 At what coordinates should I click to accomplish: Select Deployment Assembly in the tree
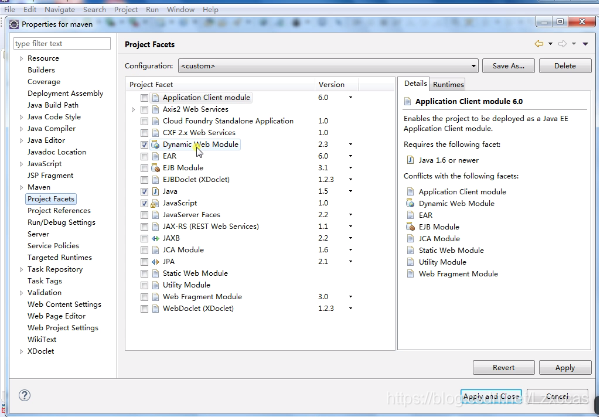click(x=65, y=94)
